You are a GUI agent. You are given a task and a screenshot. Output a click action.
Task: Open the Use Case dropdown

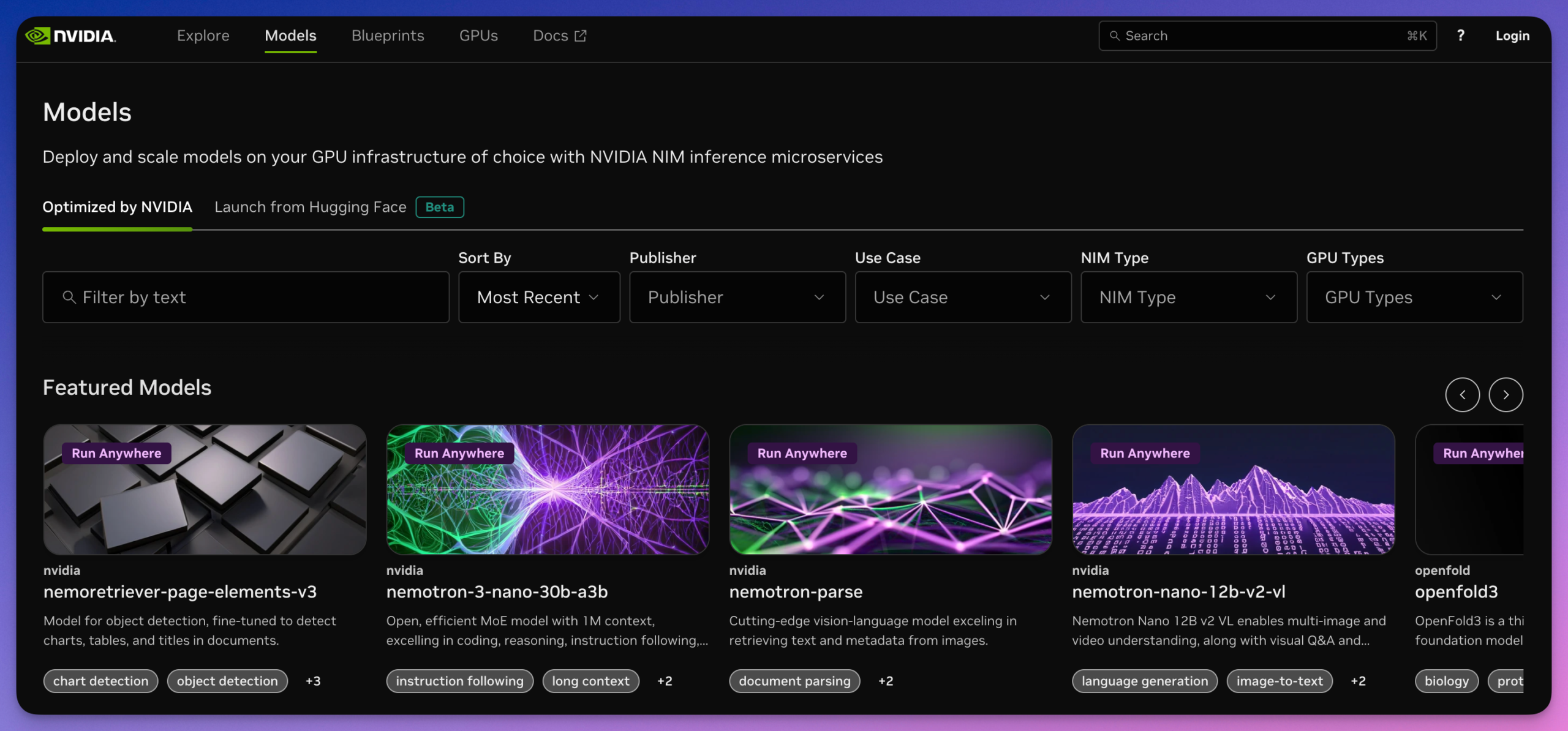(x=962, y=298)
